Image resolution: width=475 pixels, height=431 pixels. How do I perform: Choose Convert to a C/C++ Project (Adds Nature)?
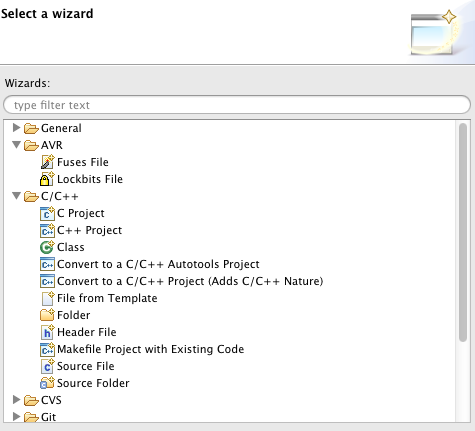[190, 281]
